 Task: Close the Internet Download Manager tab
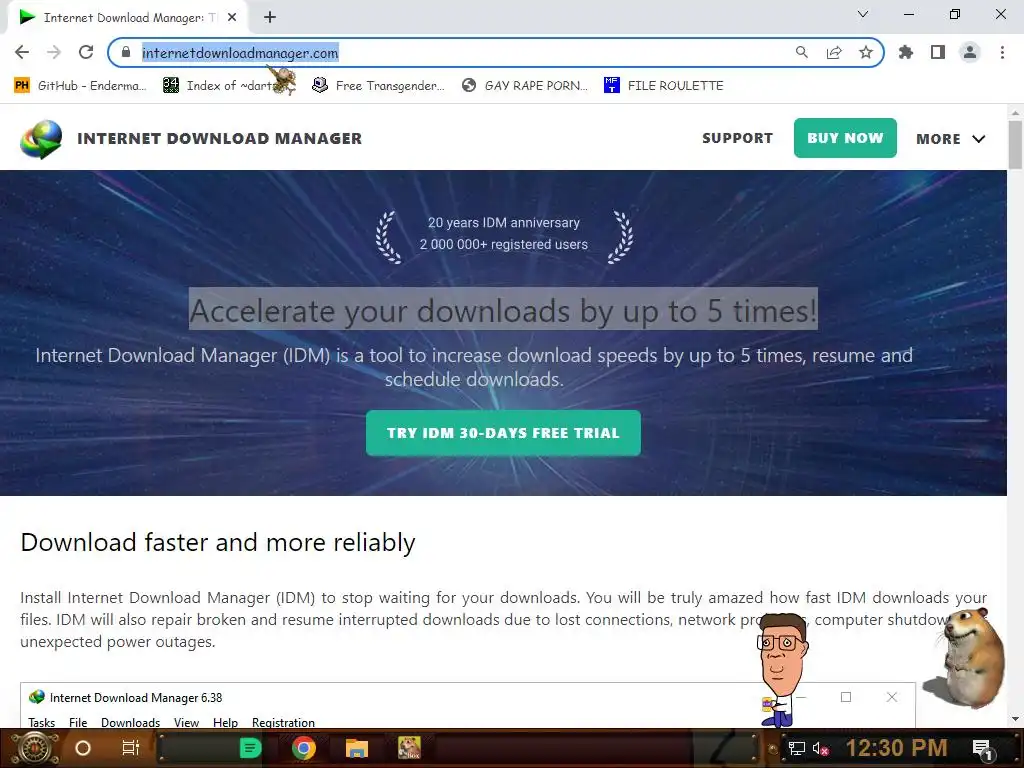[232, 18]
